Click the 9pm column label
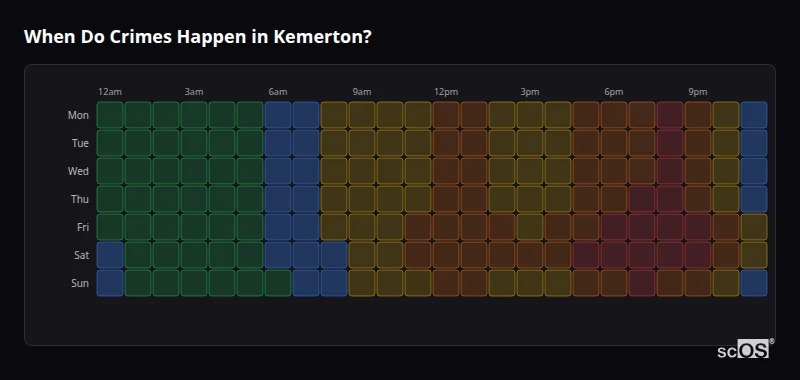Image resolution: width=800 pixels, height=380 pixels. [698, 92]
